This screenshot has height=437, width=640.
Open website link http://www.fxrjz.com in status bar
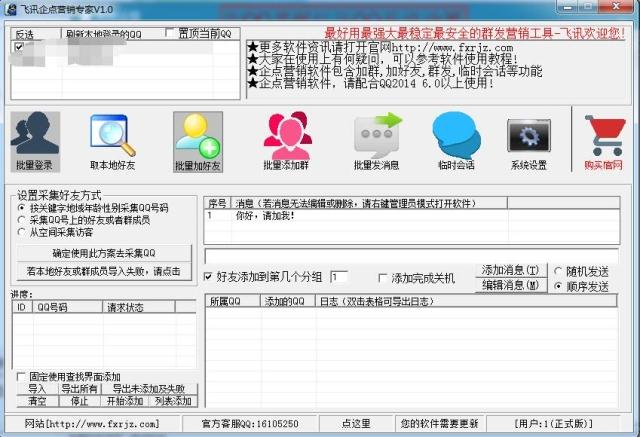(x=92, y=424)
